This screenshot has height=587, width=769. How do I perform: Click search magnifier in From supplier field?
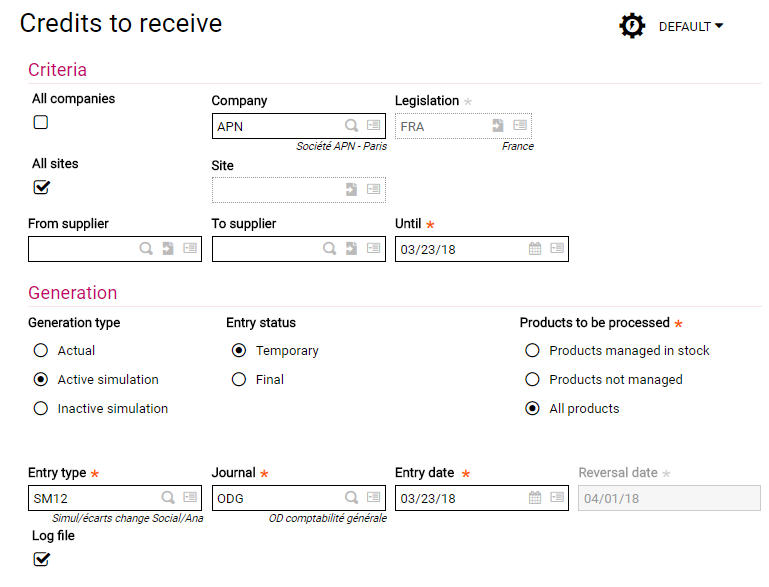[x=146, y=249]
